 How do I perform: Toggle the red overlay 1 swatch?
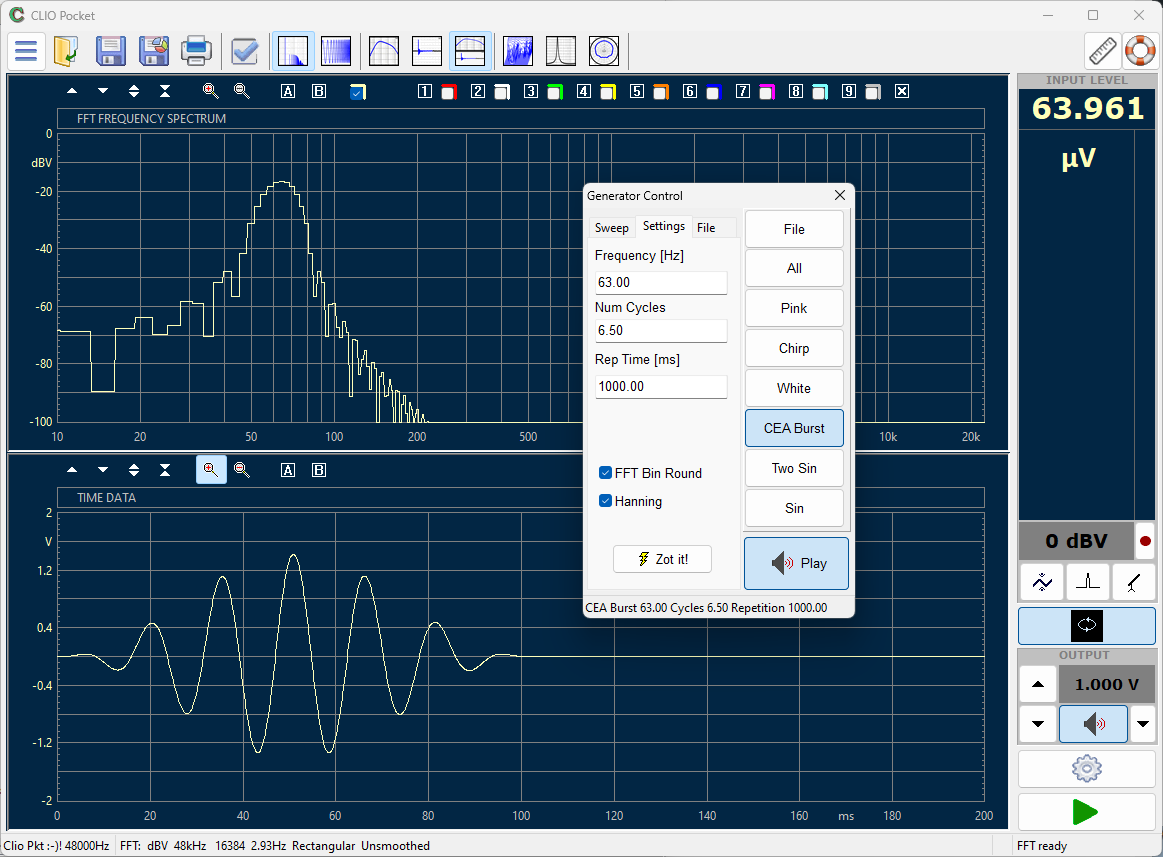(x=449, y=92)
